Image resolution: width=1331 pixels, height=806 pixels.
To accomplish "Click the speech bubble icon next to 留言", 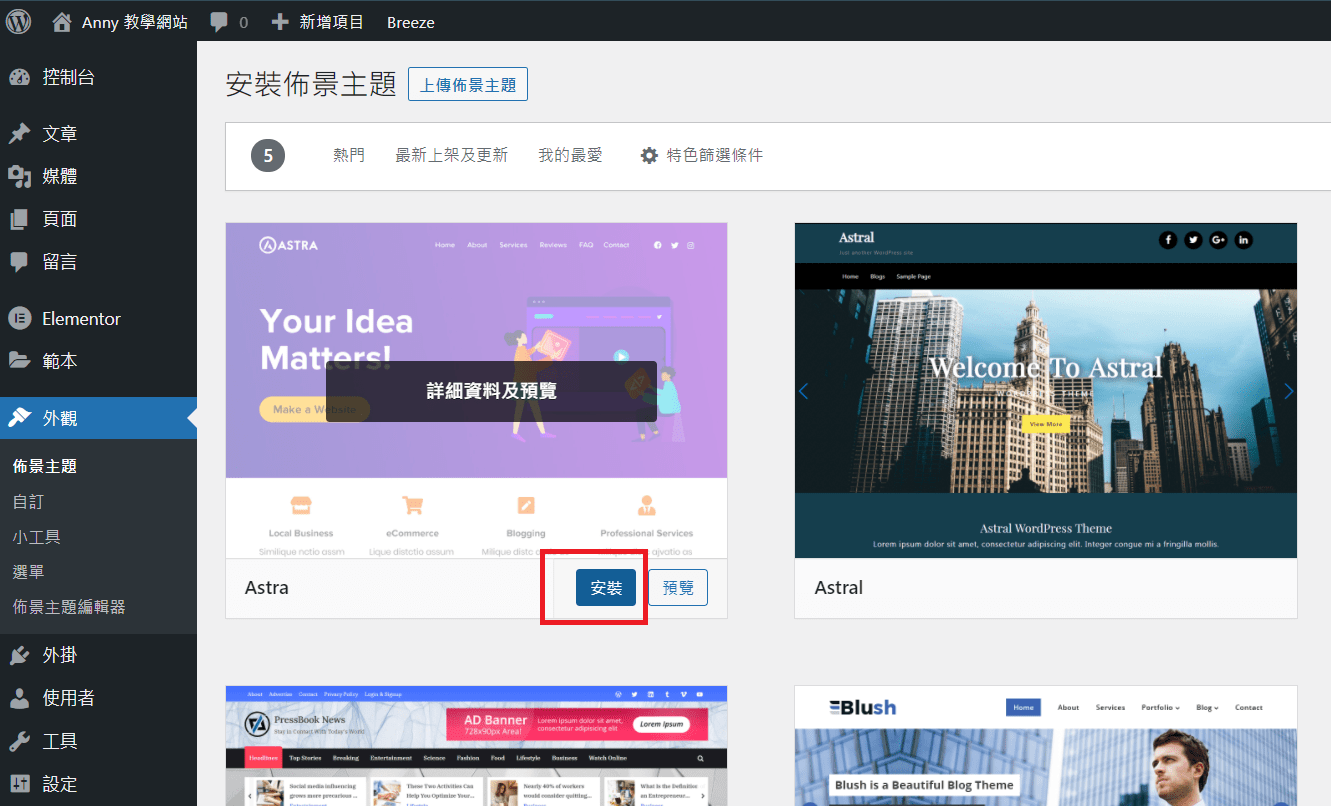I will (19, 262).
